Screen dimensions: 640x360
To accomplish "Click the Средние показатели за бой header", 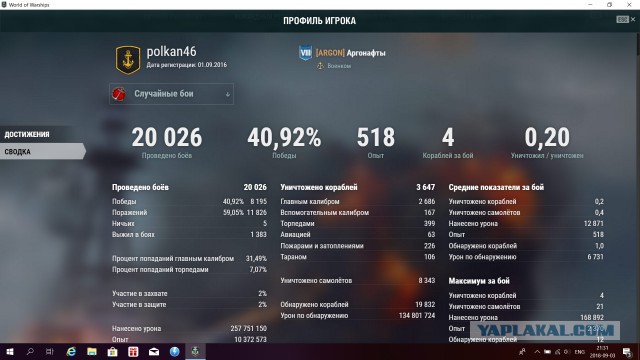I will [x=496, y=187].
